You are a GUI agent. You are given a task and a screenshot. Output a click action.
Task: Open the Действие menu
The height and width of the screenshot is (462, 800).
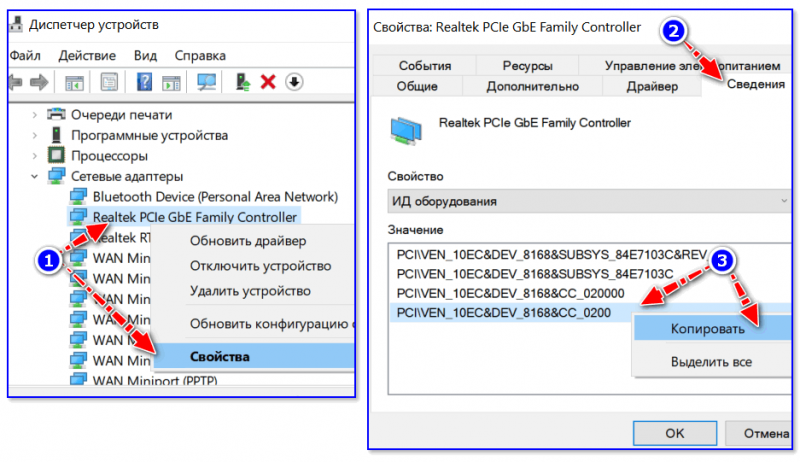pos(87,55)
